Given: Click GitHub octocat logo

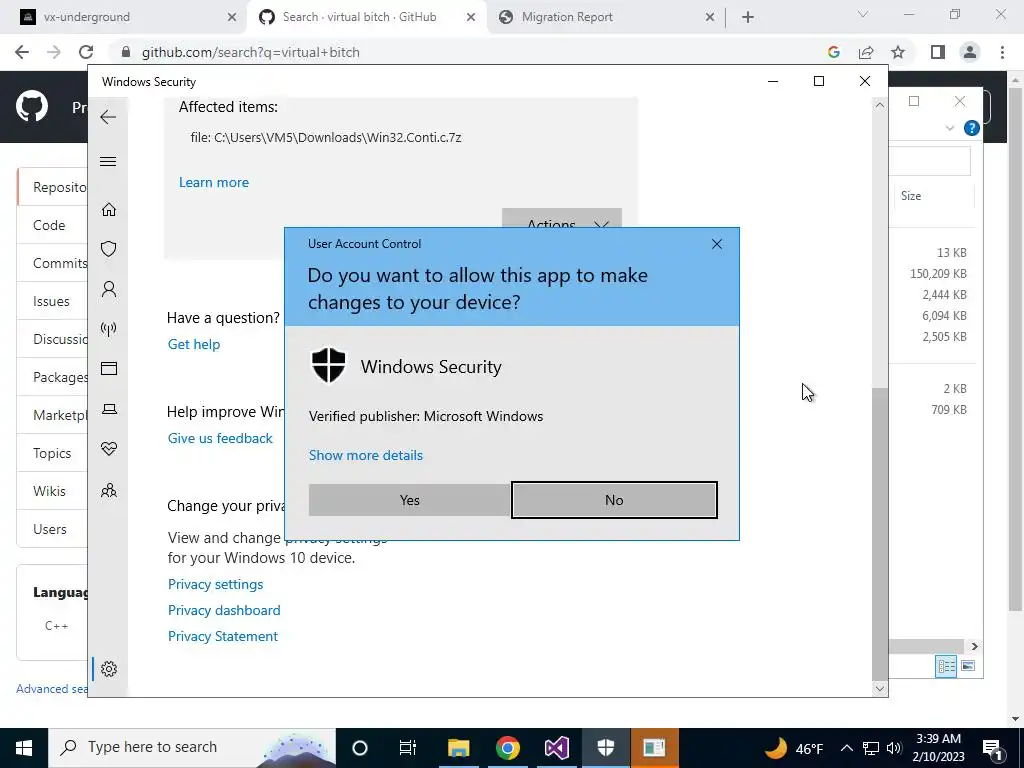Looking at the screenshot, I should coord(31,106).
